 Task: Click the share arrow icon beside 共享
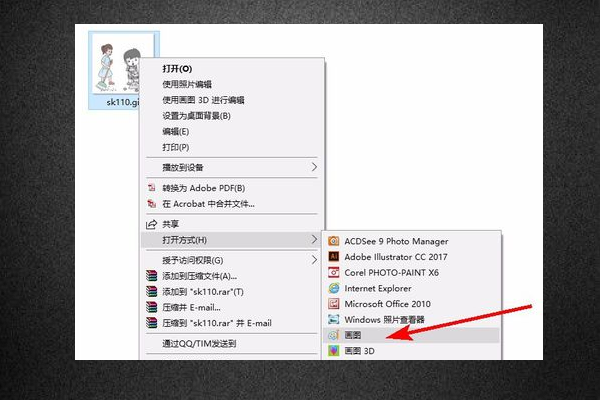click(x=152, y=224)
